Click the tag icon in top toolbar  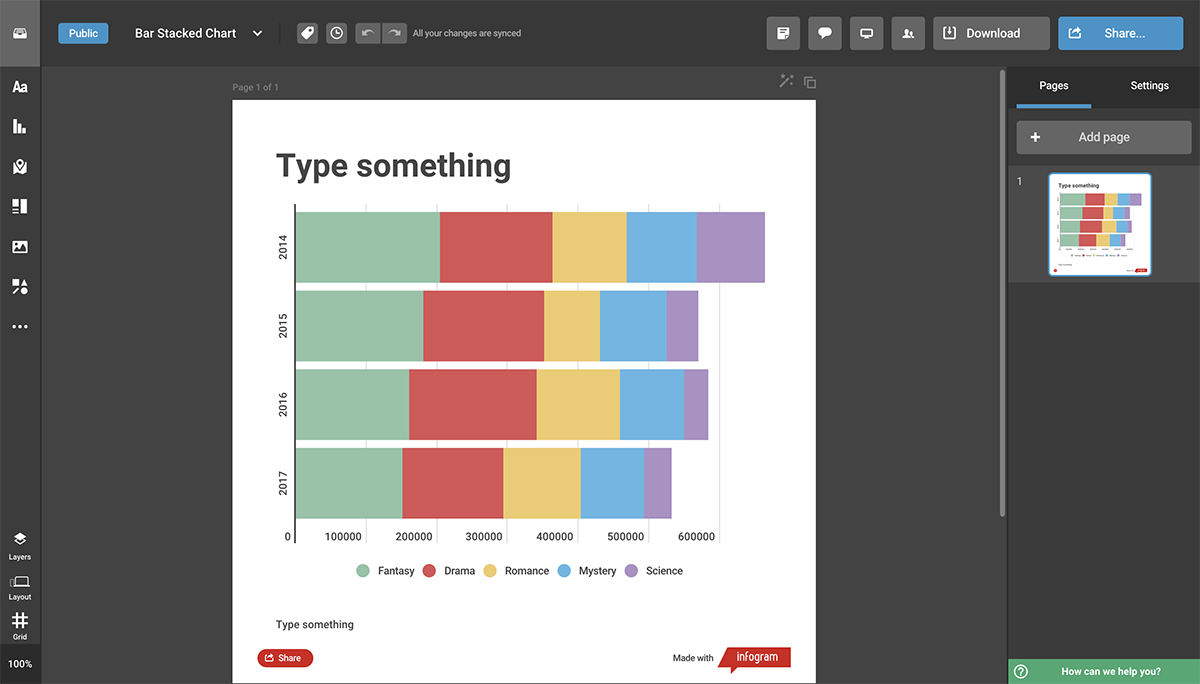tap(308, 33)
